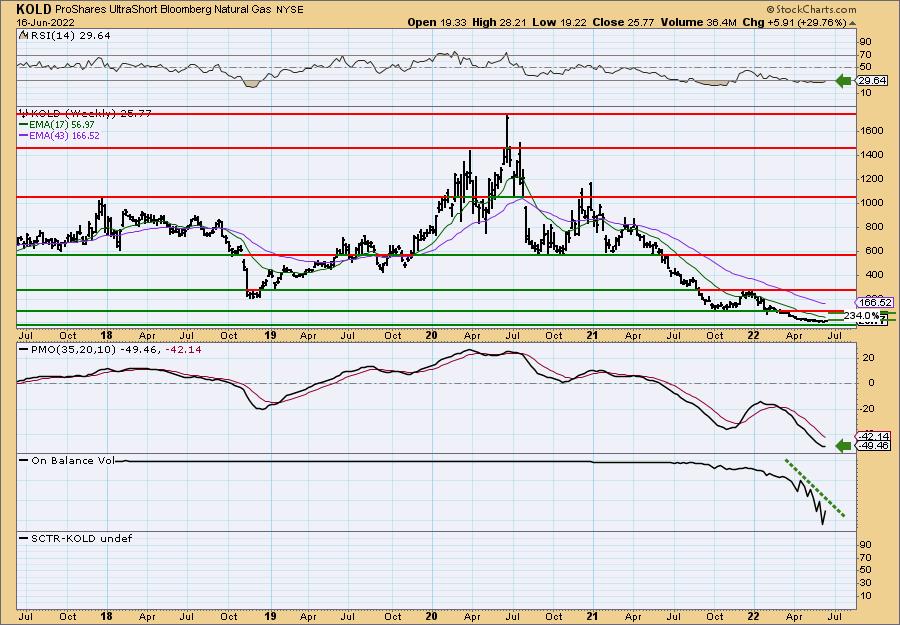Click the 70 level label on the RSI axis
The width and height of the screenshot is (900, 625).
866,55
